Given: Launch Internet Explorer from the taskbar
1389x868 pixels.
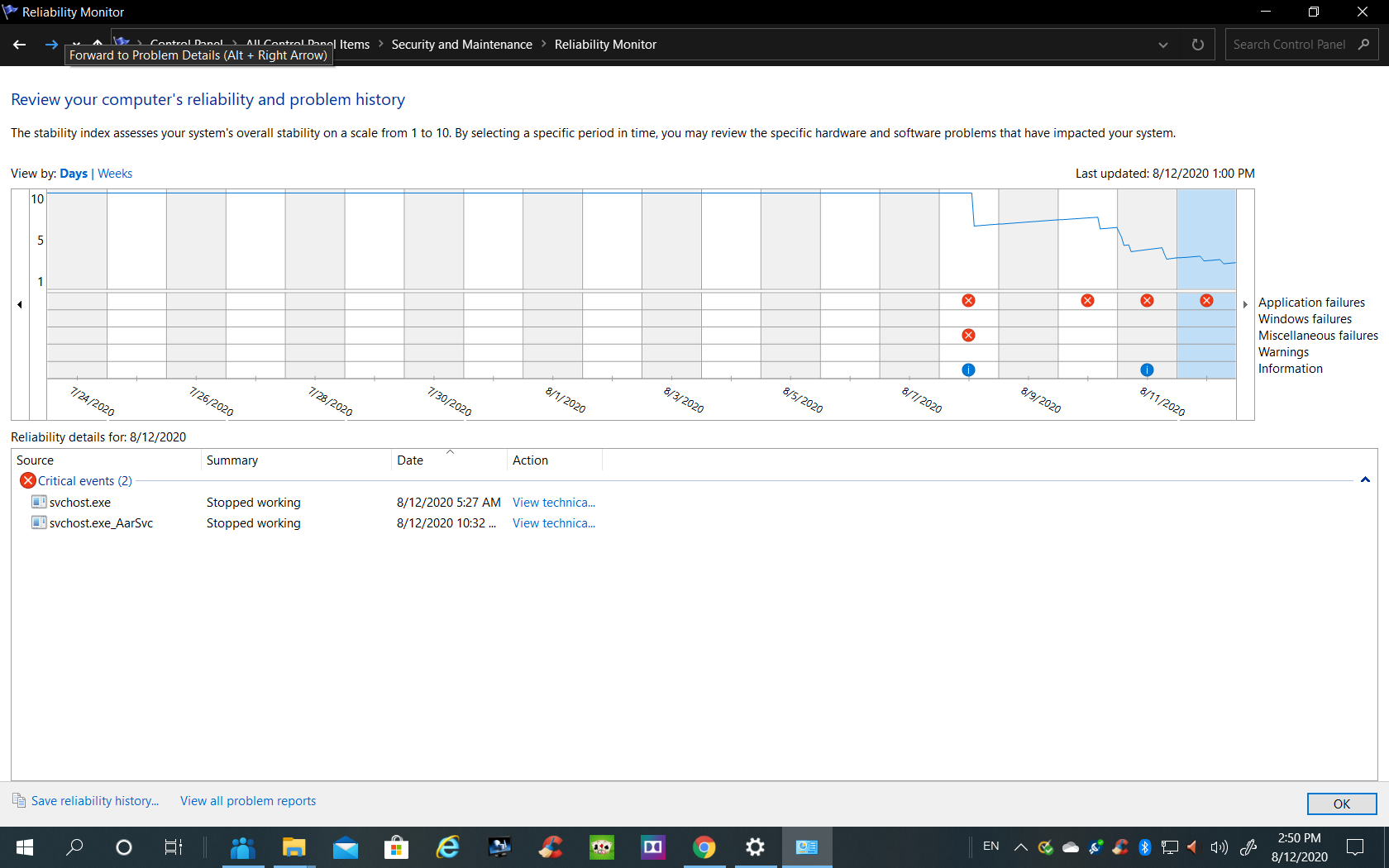Looking at the screenshot, I should point(448,847).
